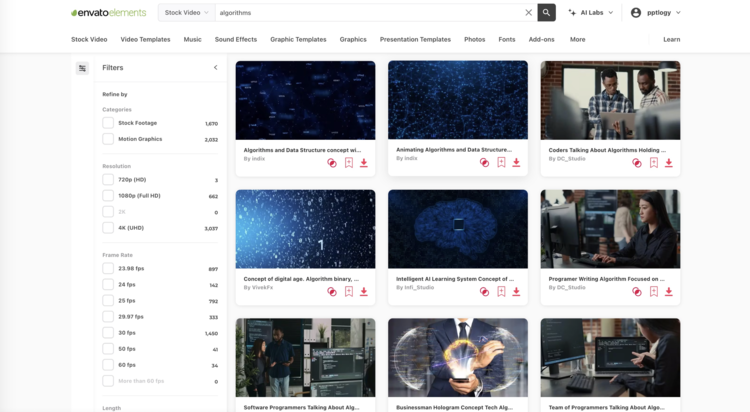Check the 4K (UHD) resolution filter
750x412 pixels.
pos(108,228)
